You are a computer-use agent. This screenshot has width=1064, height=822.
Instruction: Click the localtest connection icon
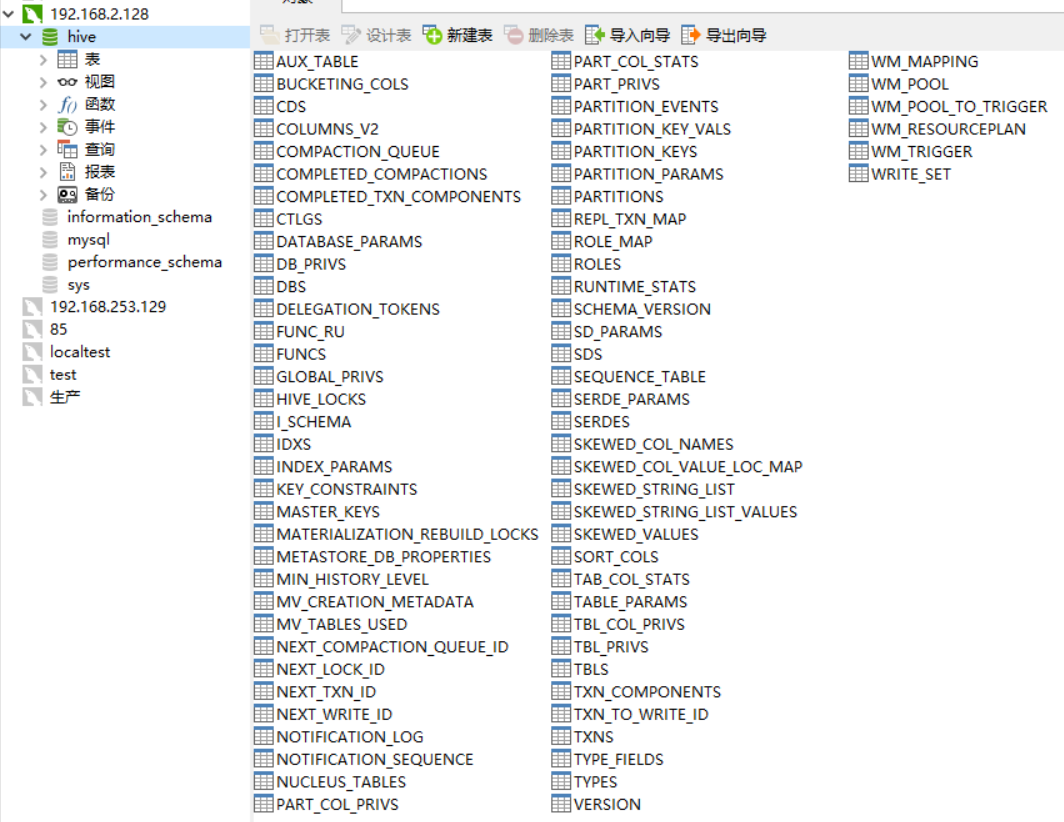click(x=32, y=352)
